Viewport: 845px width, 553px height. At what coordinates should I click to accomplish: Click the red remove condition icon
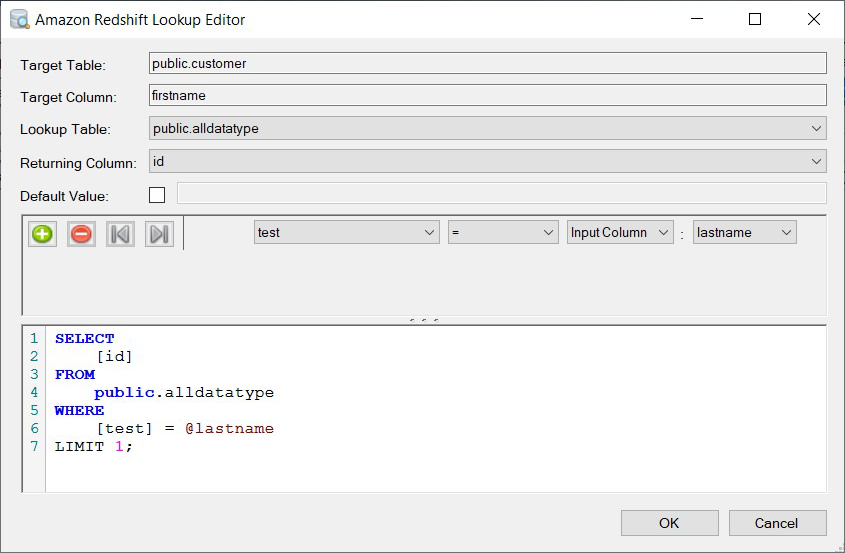(81, 234)
